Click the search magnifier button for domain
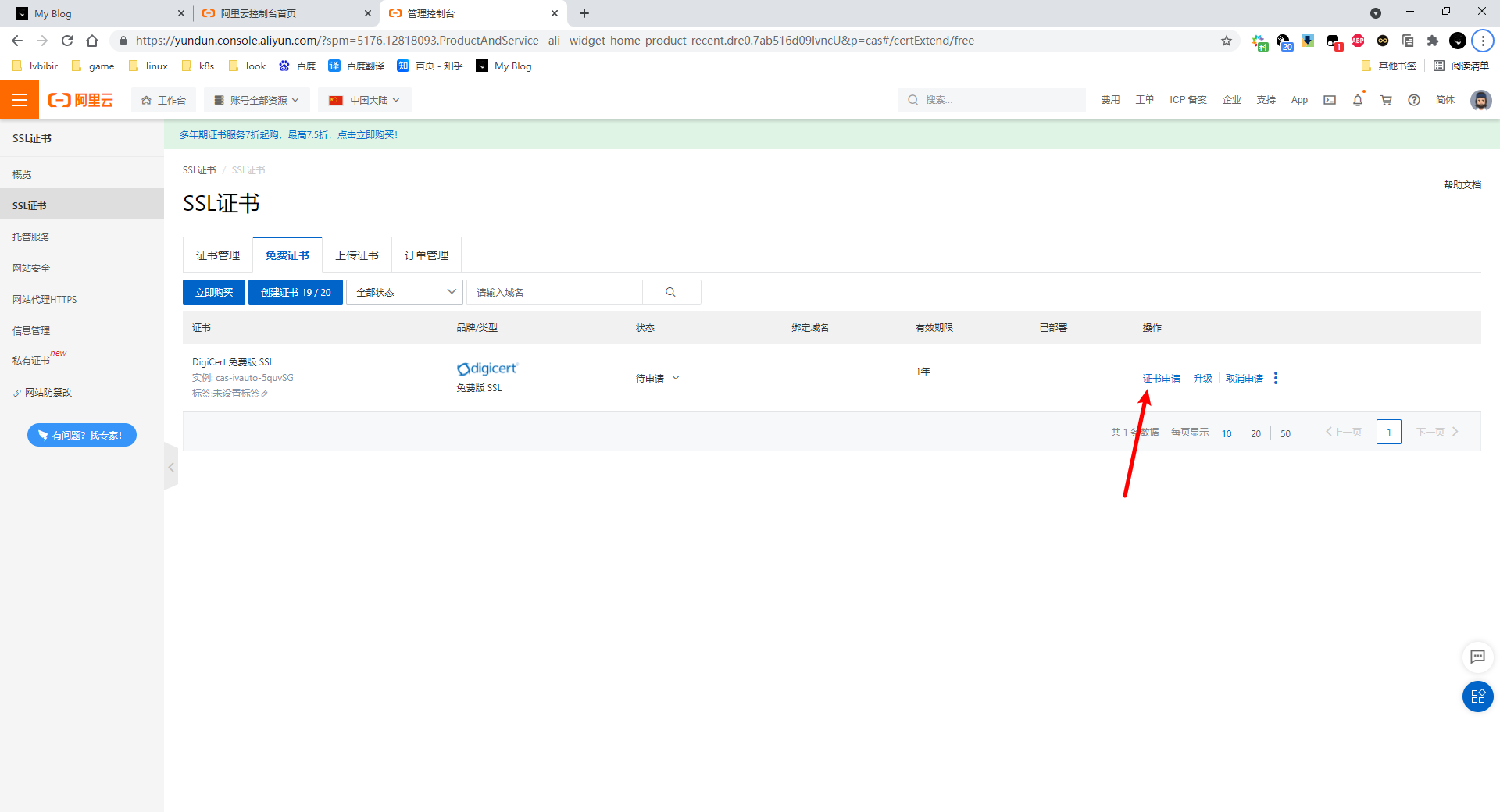The image size is (1500, 812). (x=670, y=292)
